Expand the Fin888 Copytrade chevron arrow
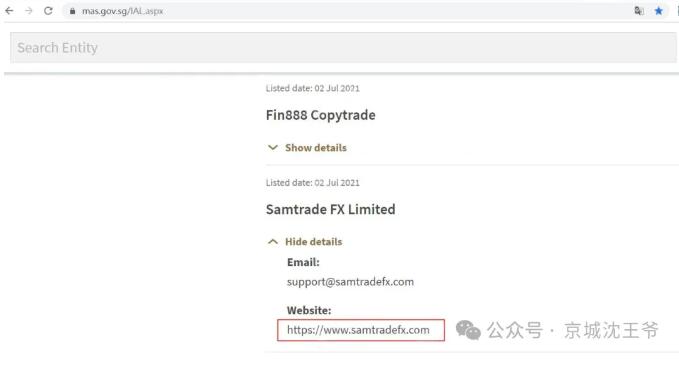Viewport: 679px width, 371px height. [273, 148]
